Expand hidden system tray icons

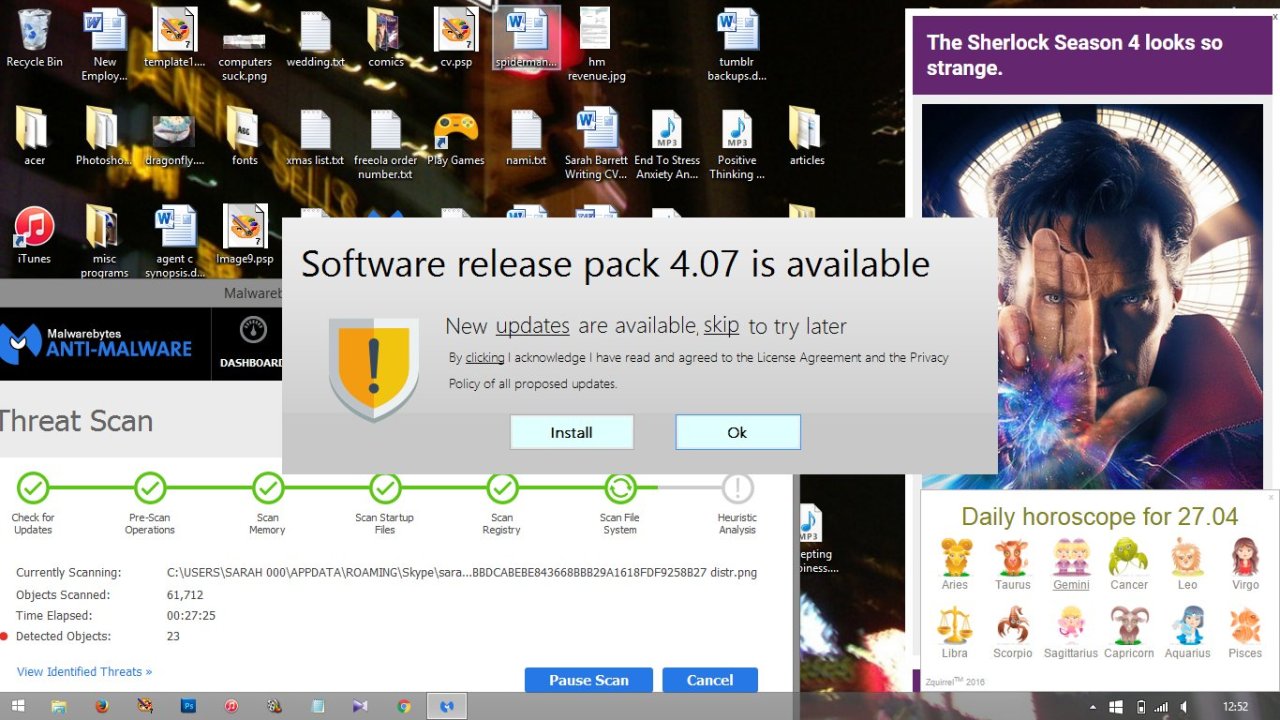(x=1094, y=706)
